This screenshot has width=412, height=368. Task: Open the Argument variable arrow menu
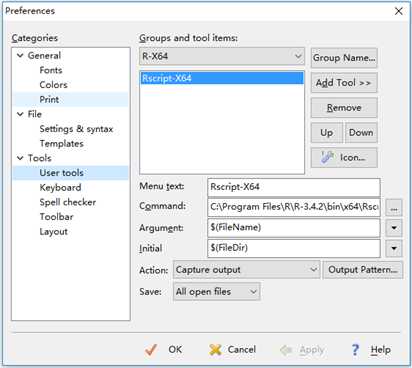coord(394,228)
